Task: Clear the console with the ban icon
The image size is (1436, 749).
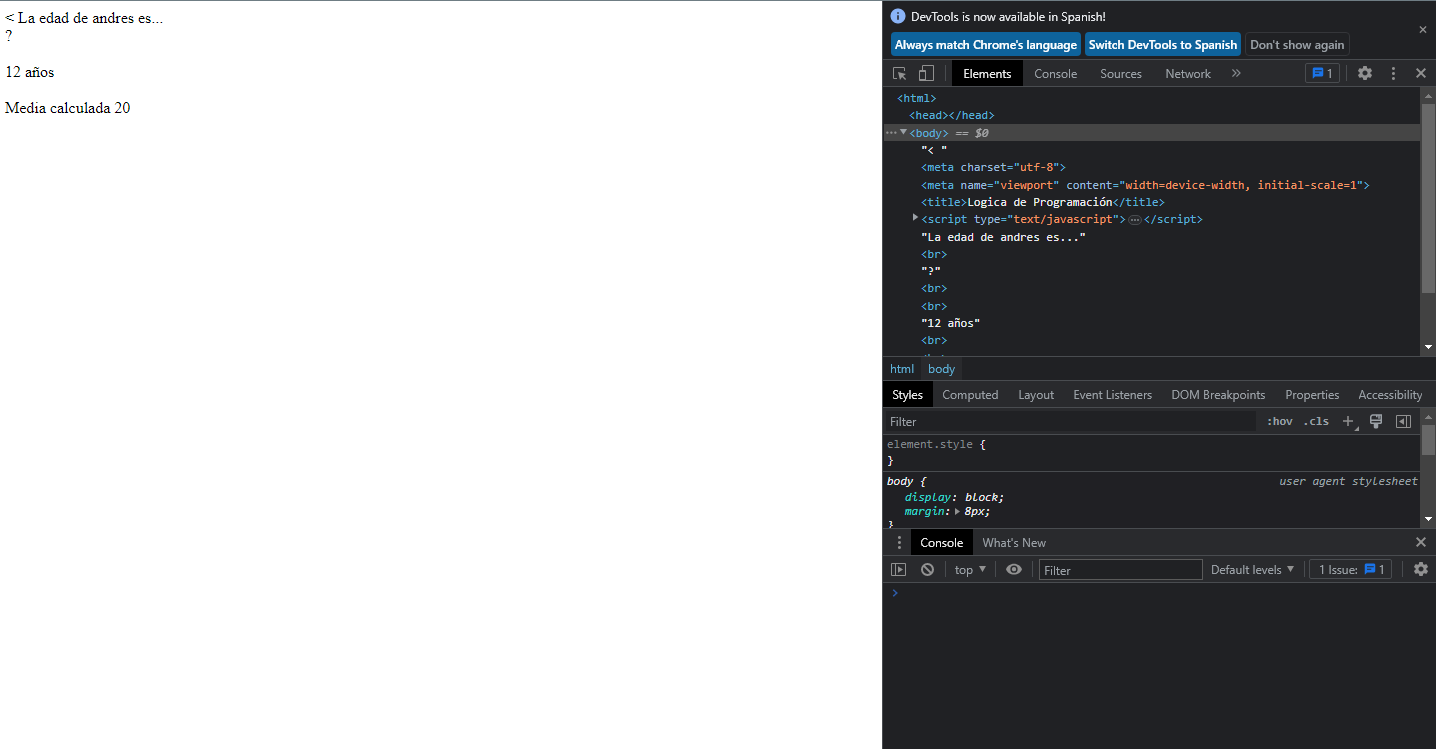Action: point(927,569)
